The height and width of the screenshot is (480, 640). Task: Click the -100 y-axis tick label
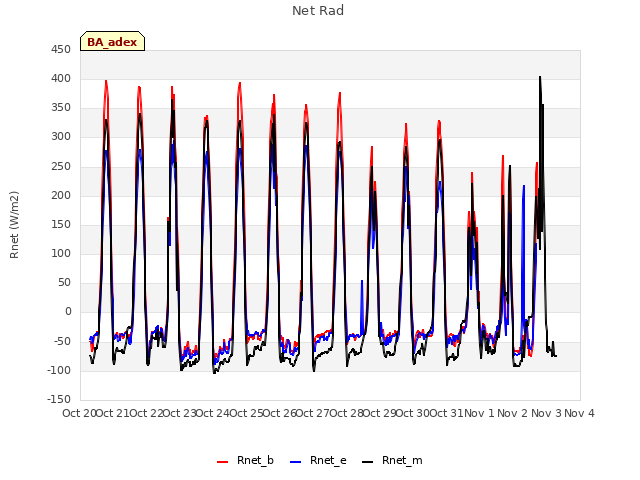click(59, 370)
